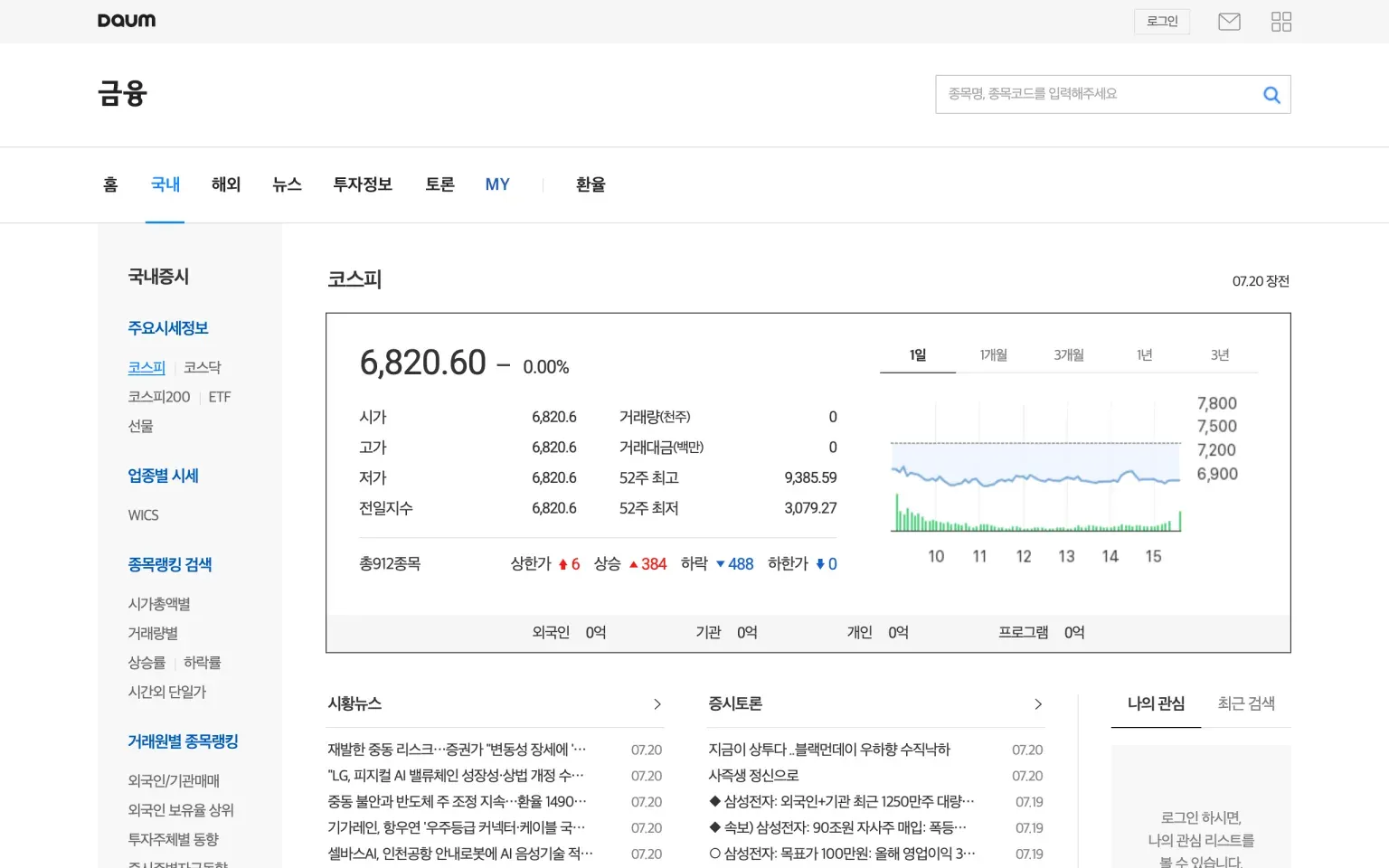Select the 최근 검색 tab
The width and height of the screenshot is (1389, 868).
click(x=1246, y=703)
